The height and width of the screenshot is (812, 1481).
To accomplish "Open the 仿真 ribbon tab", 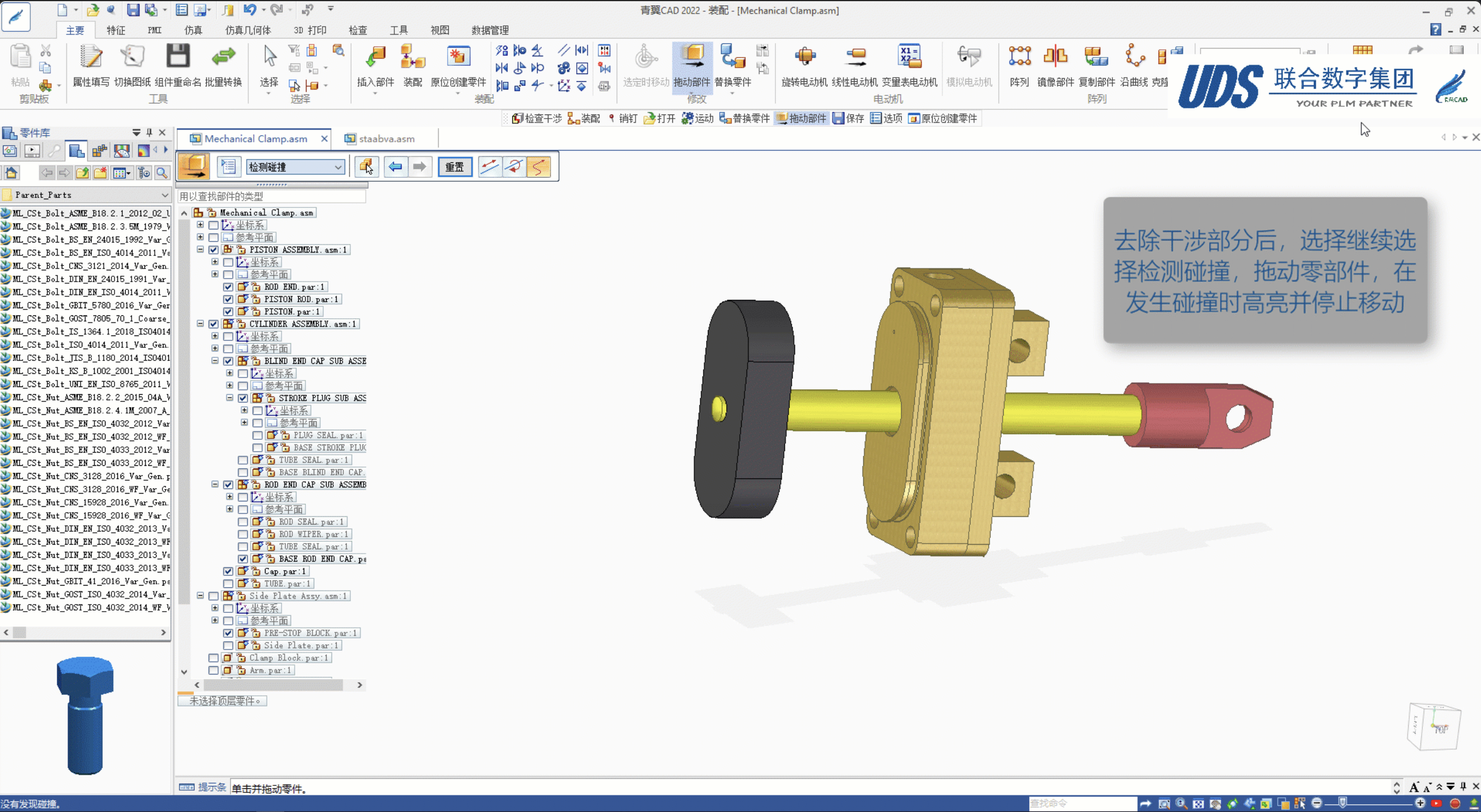I will pos(193,30).
